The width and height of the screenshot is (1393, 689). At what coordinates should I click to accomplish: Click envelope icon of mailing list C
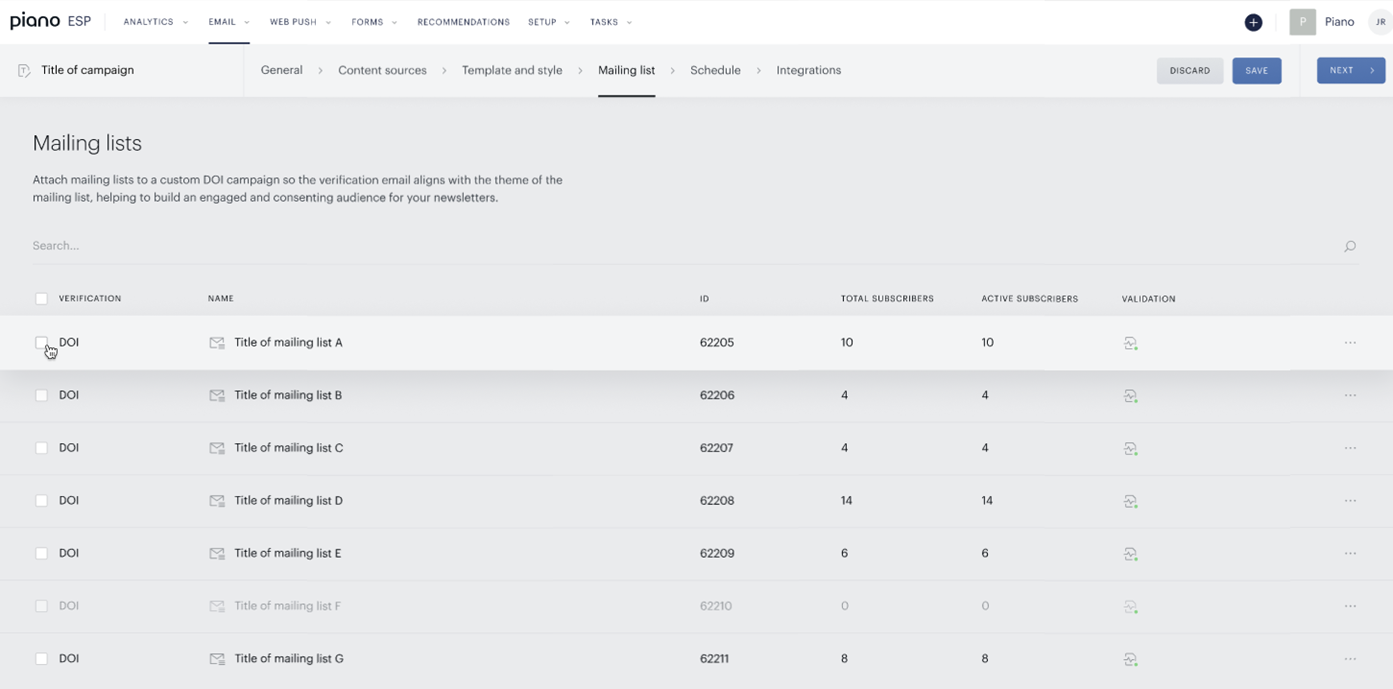tap(217, 448)
